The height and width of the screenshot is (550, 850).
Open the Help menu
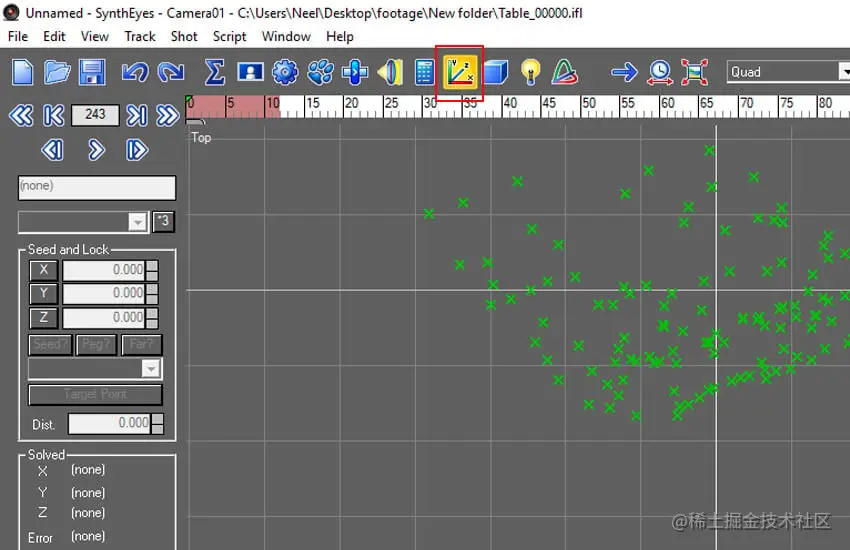[x=340, y=36]
